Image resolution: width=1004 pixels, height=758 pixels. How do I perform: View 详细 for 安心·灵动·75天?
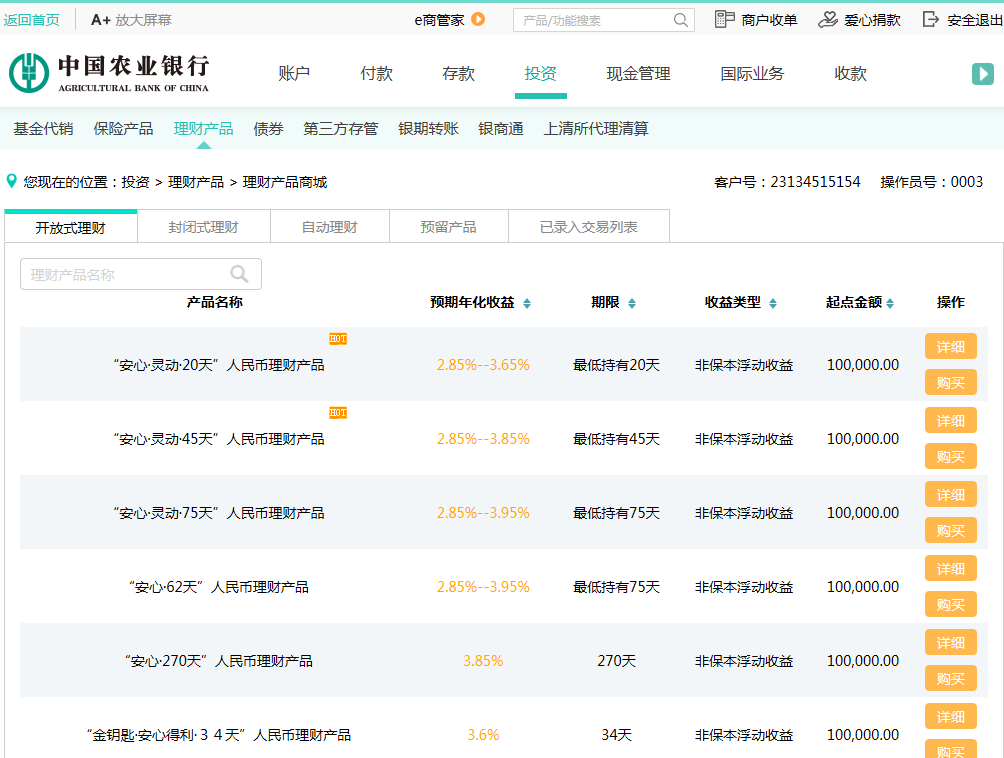(951, 494)
